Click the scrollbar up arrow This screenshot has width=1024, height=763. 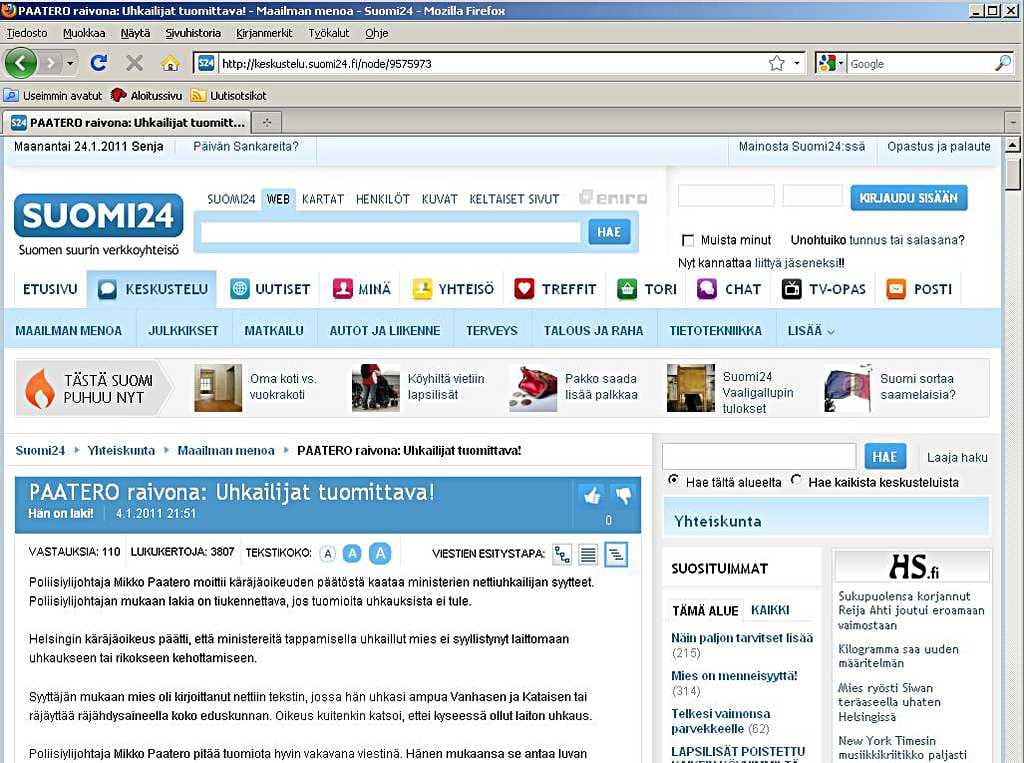pyautogui.click(x=1012, y=145)
